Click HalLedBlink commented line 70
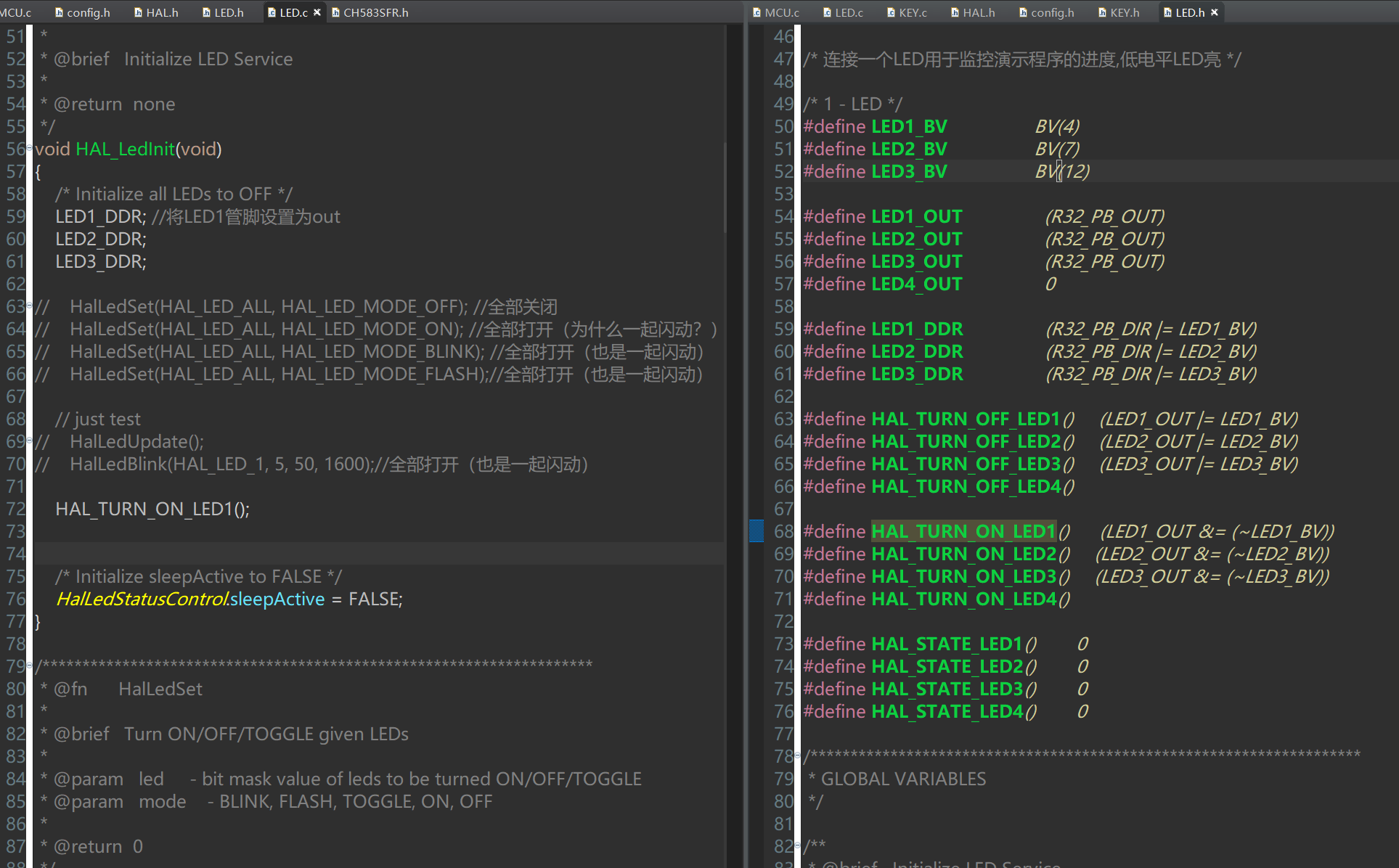The height and width of the screenshot is (868, 1399). (311, 464)
